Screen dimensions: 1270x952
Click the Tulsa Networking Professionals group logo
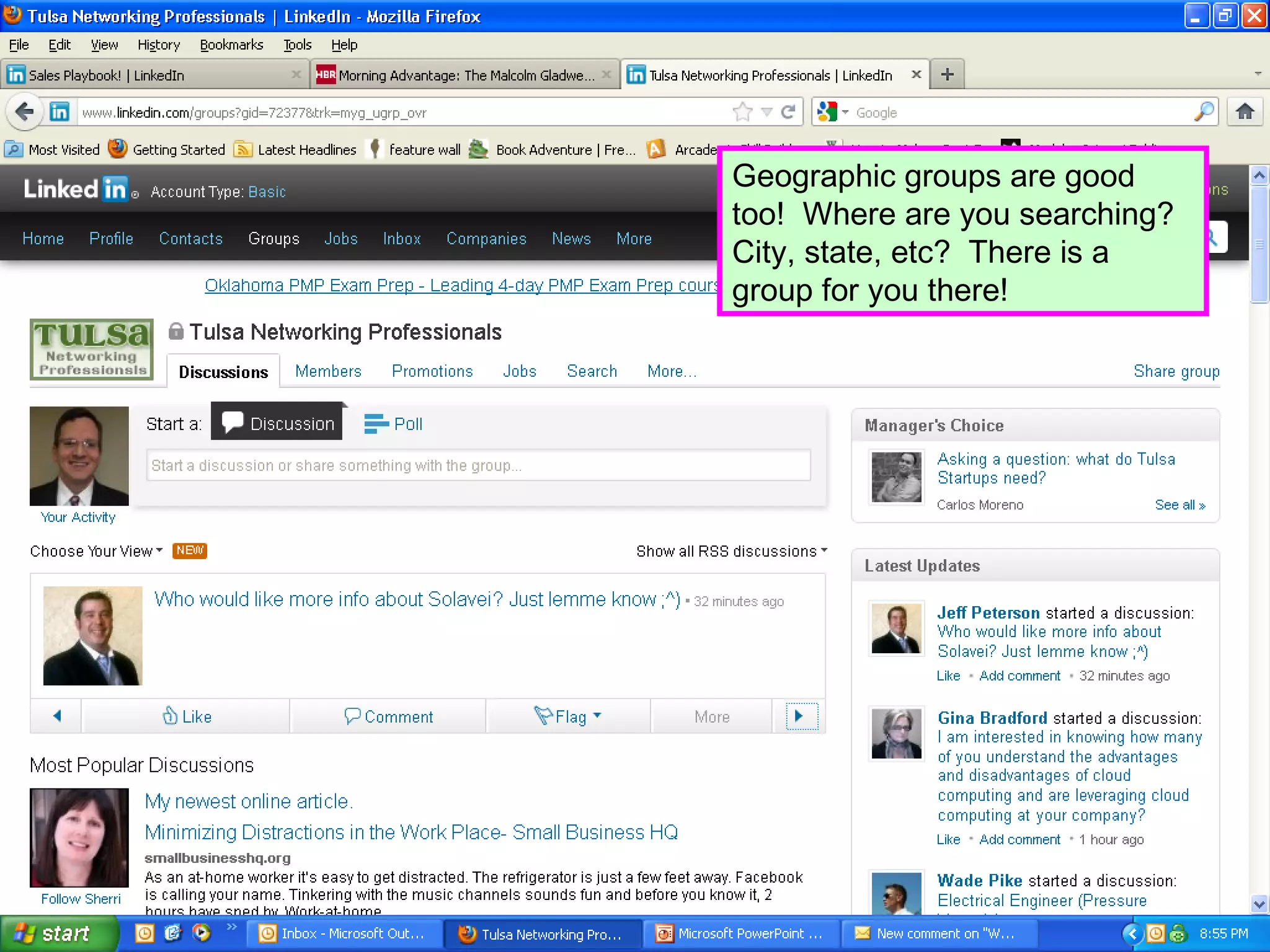(x=92, y=349)
